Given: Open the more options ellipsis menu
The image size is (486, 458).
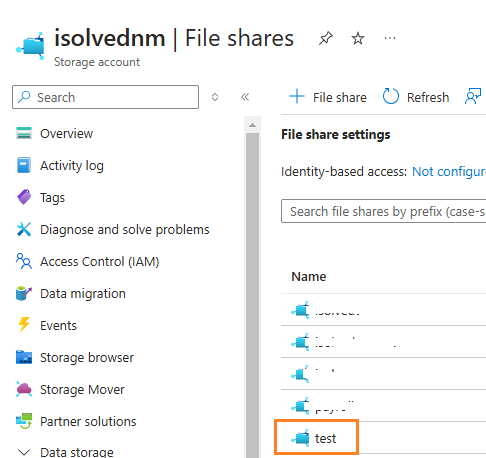Looking at the screenshot, I should pyautogui.click(x=390, y=38).
